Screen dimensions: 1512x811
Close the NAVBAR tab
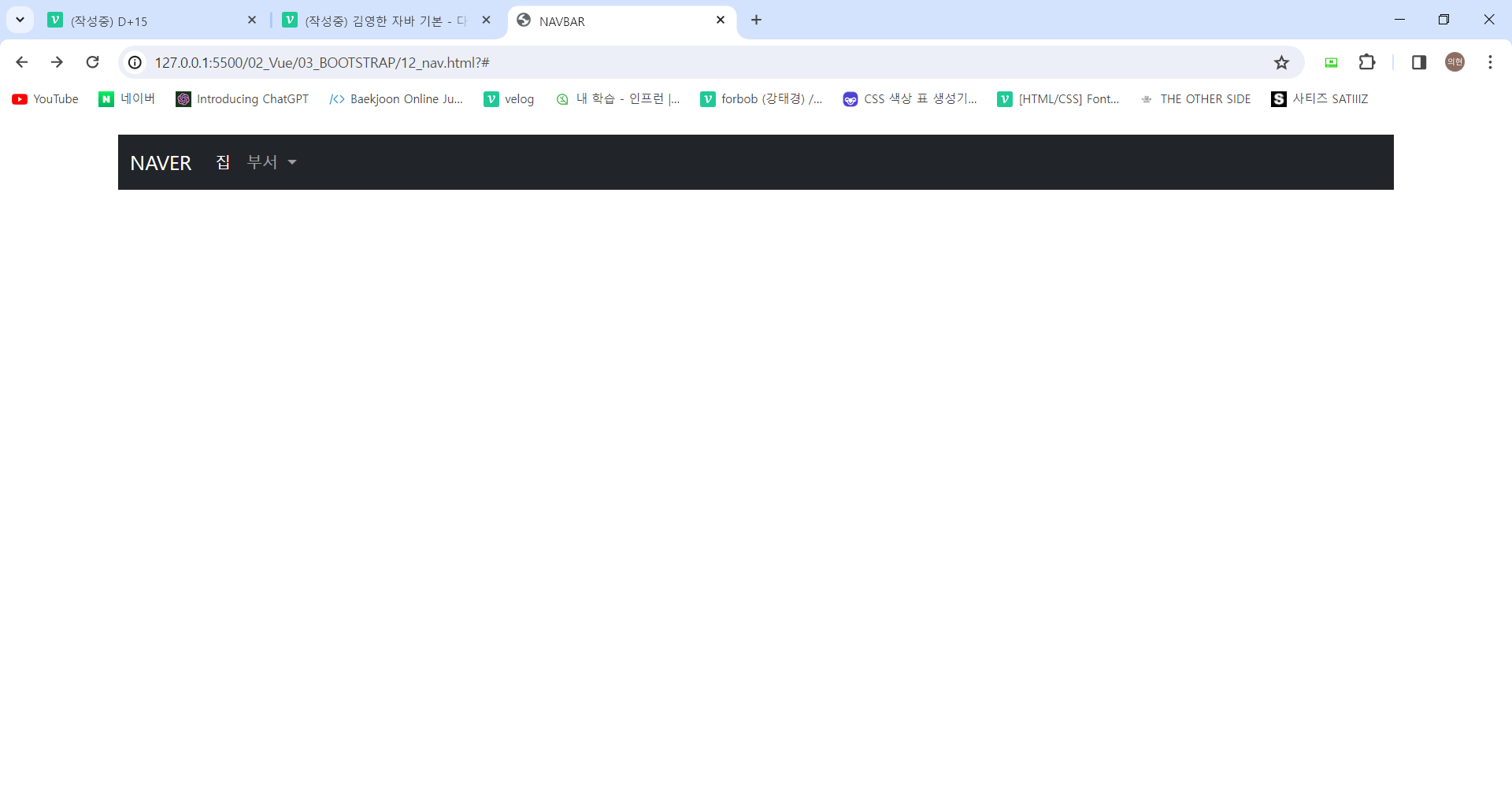tap(721, 20)
